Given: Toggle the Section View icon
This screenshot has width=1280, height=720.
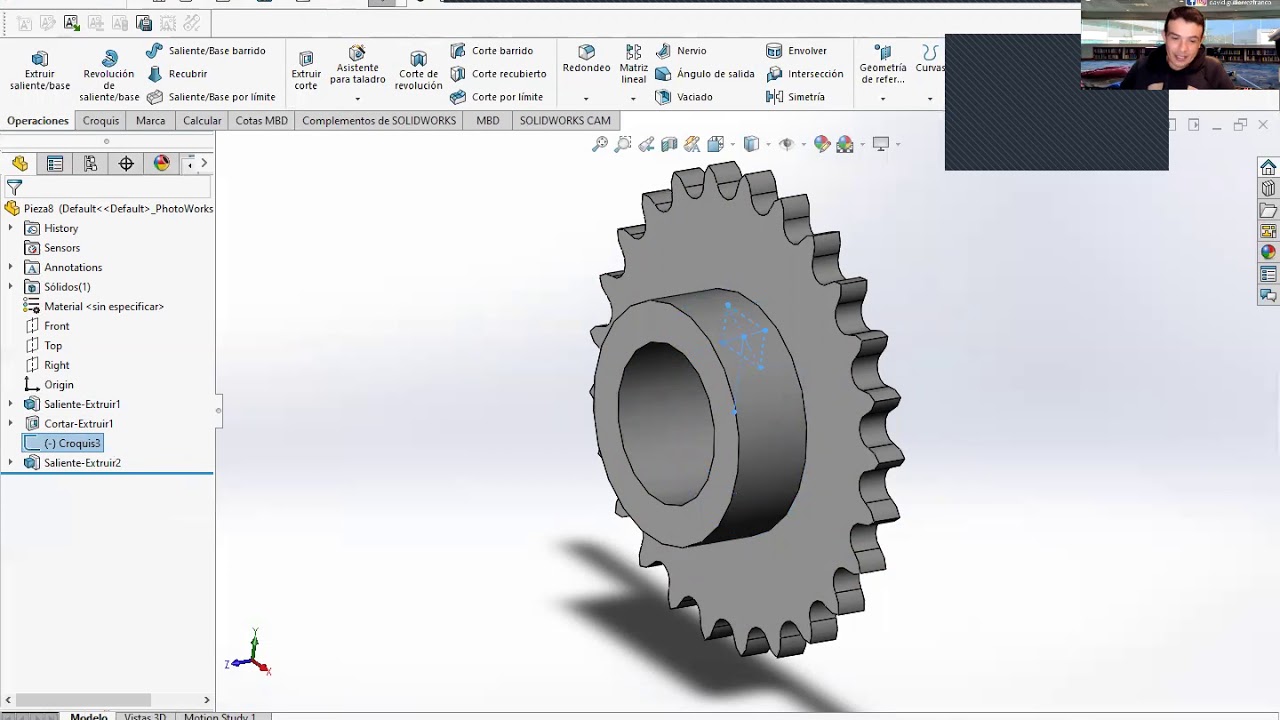Looking at the screenshot, I should coord(669,144).
